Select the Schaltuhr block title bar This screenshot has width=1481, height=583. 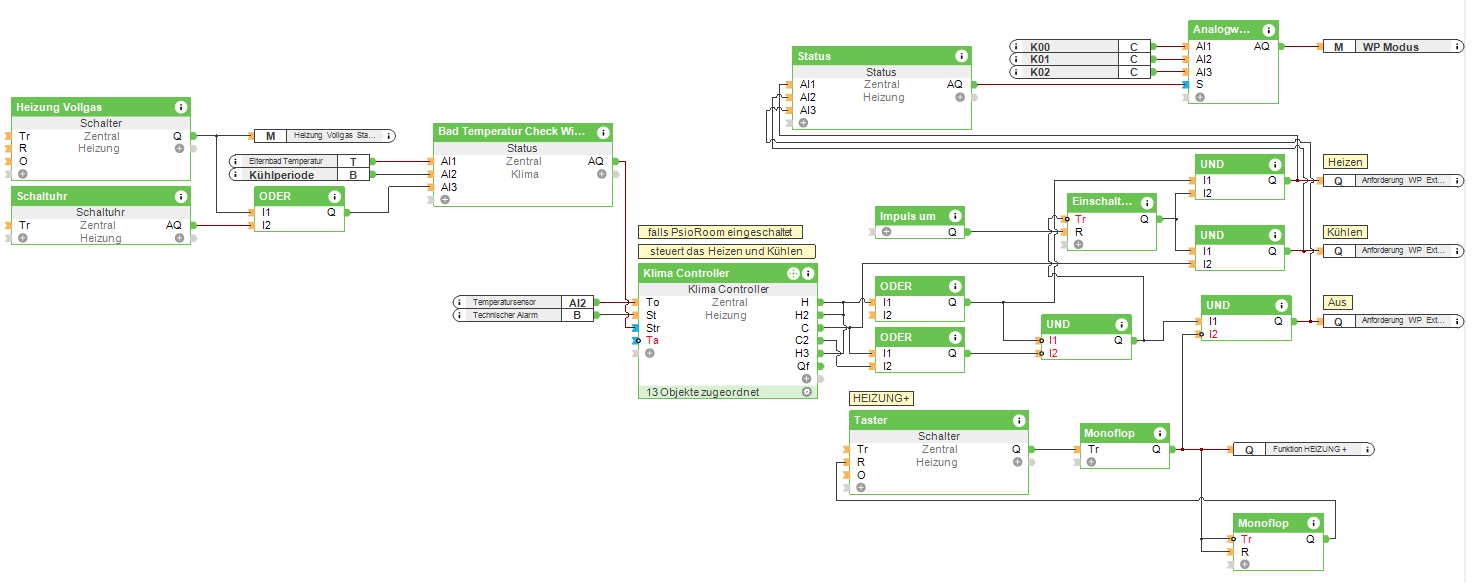point(101,197)
